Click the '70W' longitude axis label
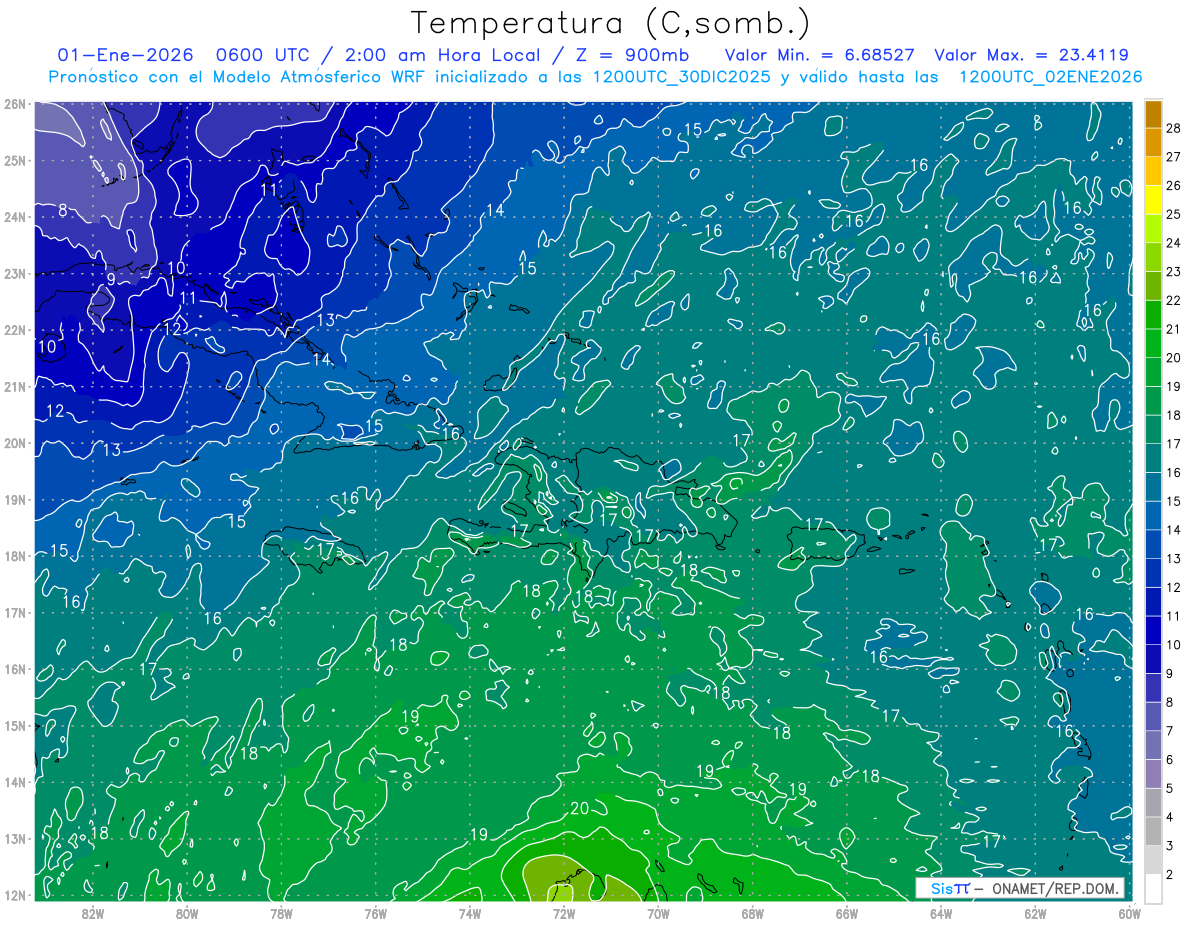This screenshot has width=1200, height=927. 658,913
